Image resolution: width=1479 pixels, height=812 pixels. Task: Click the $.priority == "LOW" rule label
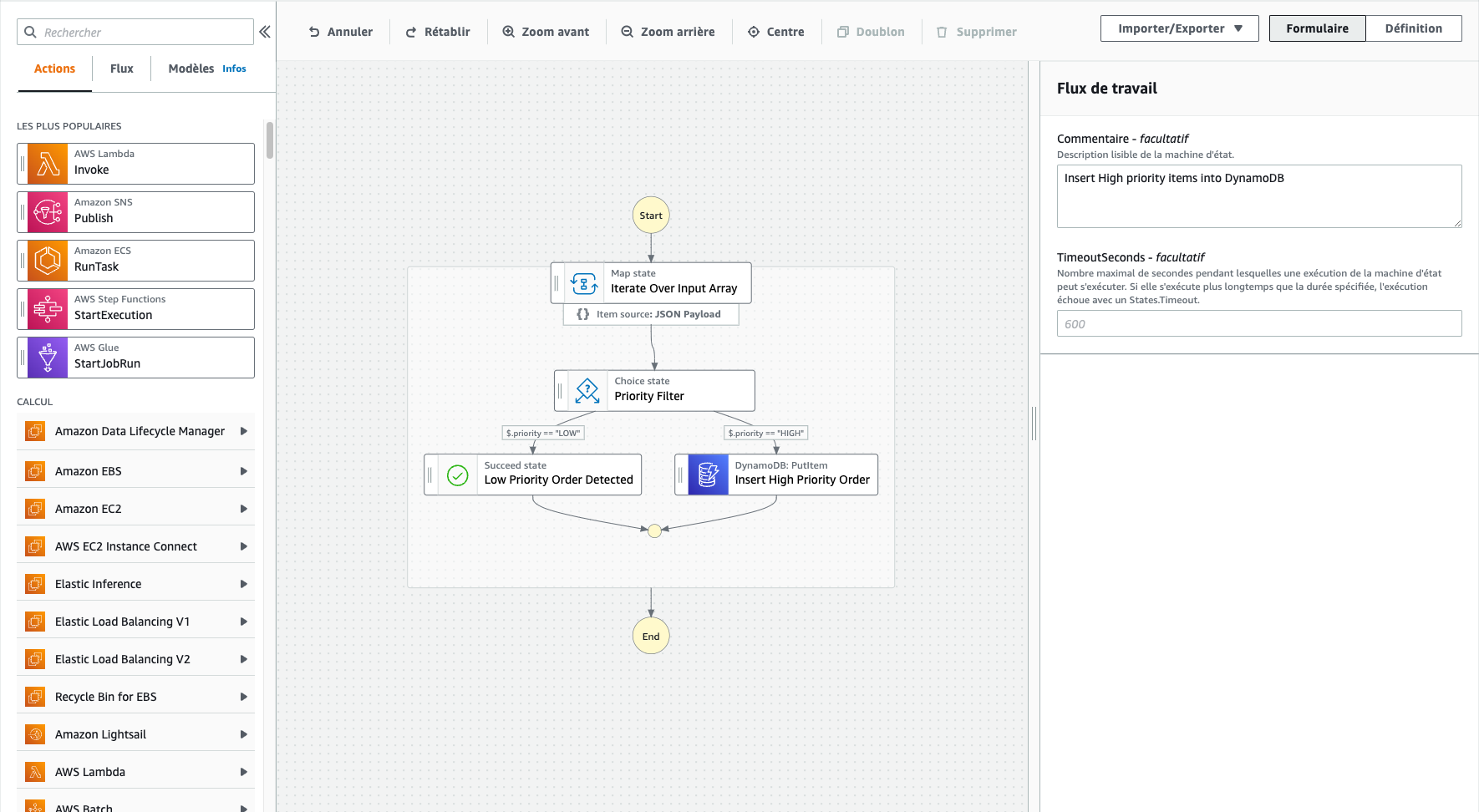(x=543, y=433)
